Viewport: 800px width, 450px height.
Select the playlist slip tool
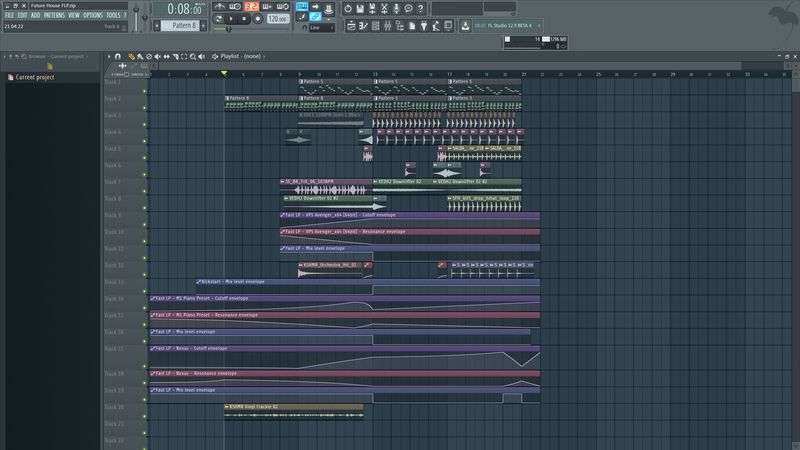166,57
